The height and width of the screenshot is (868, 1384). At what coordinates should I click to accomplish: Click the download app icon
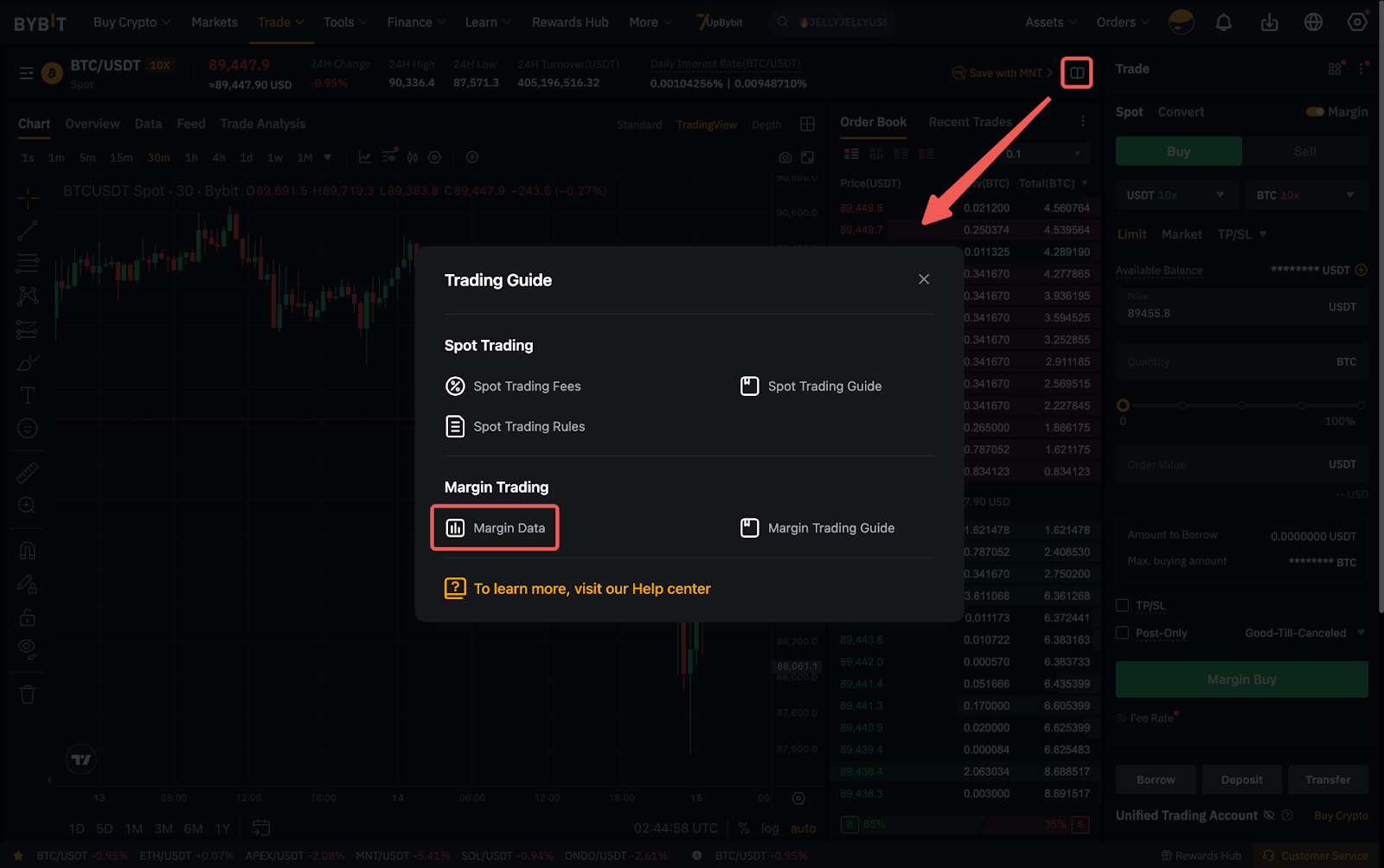coord(1269,22)
